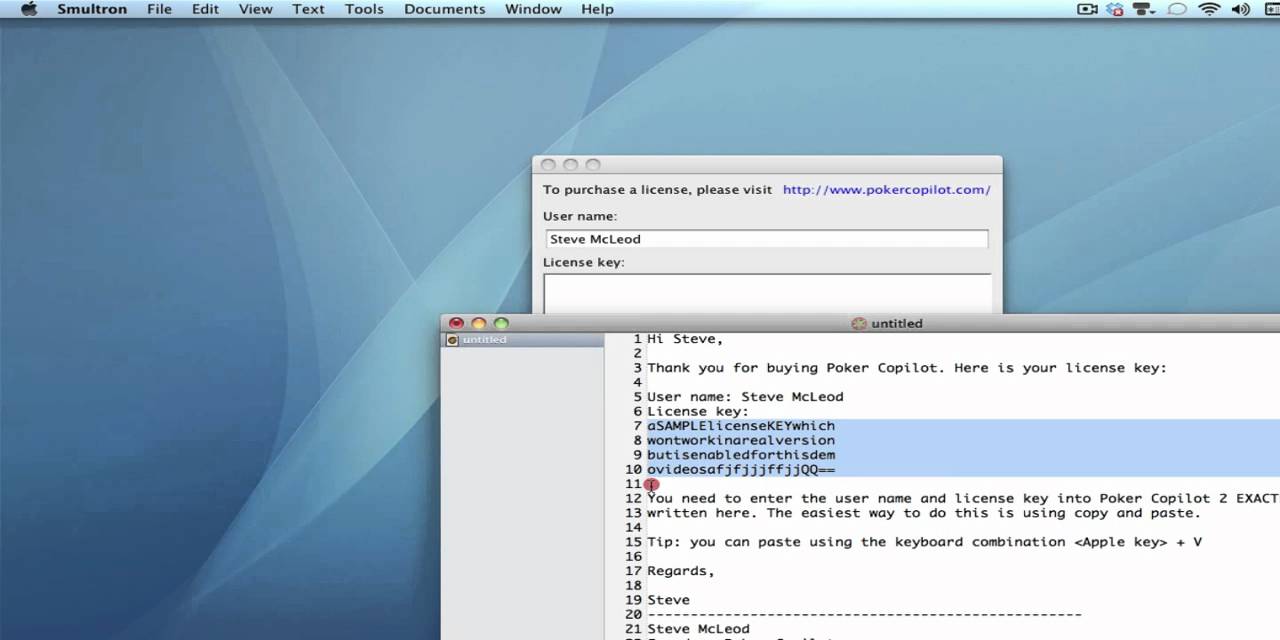
Task: Open the Window menu
Action: (x=533, y=9)
